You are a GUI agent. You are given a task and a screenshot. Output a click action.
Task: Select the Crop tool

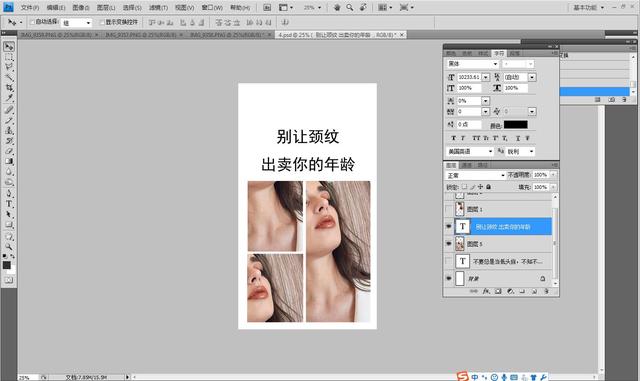(9, 87)
